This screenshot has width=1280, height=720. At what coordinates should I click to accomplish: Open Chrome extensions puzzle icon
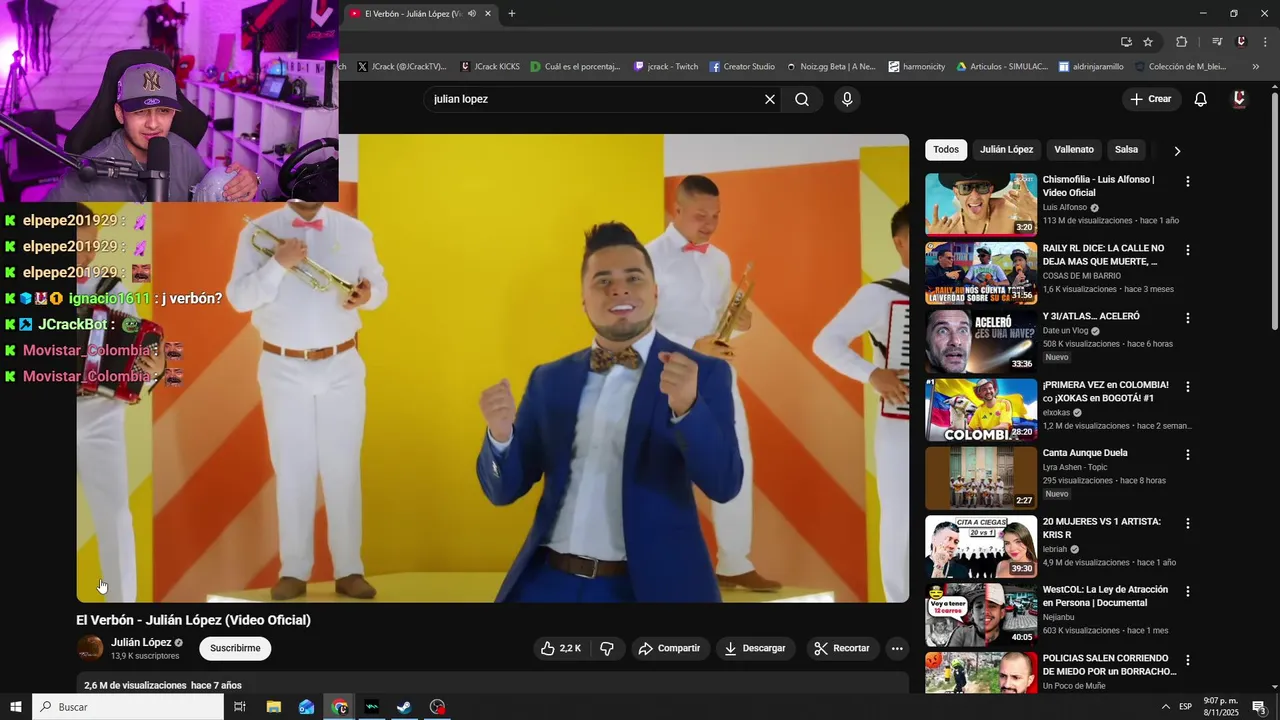coord(1181,42)
